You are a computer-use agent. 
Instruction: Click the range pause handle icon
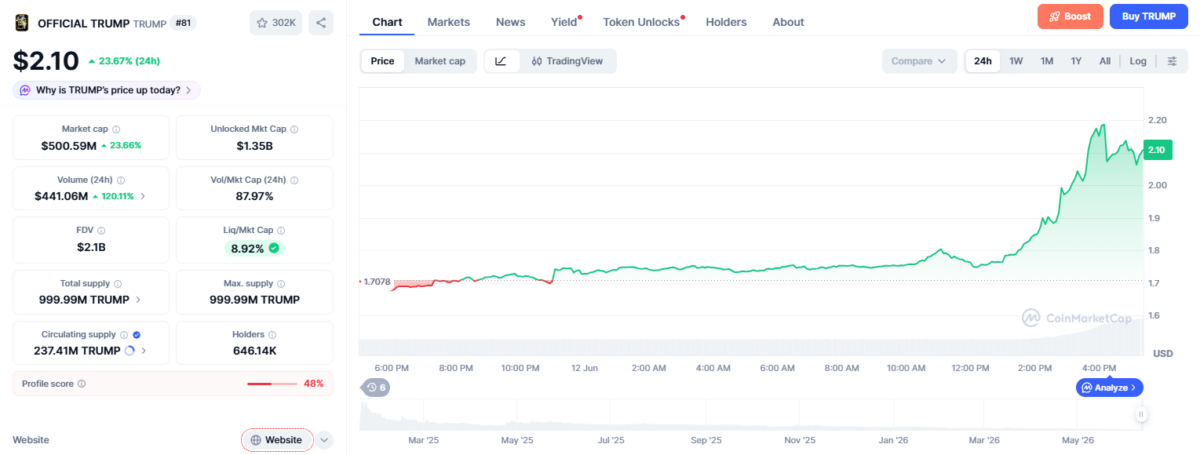1141,414
